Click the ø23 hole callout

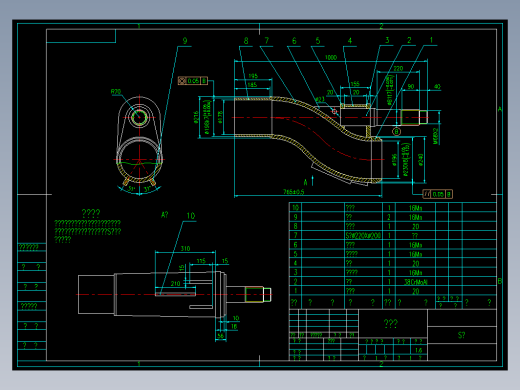(x=320, y=99)
